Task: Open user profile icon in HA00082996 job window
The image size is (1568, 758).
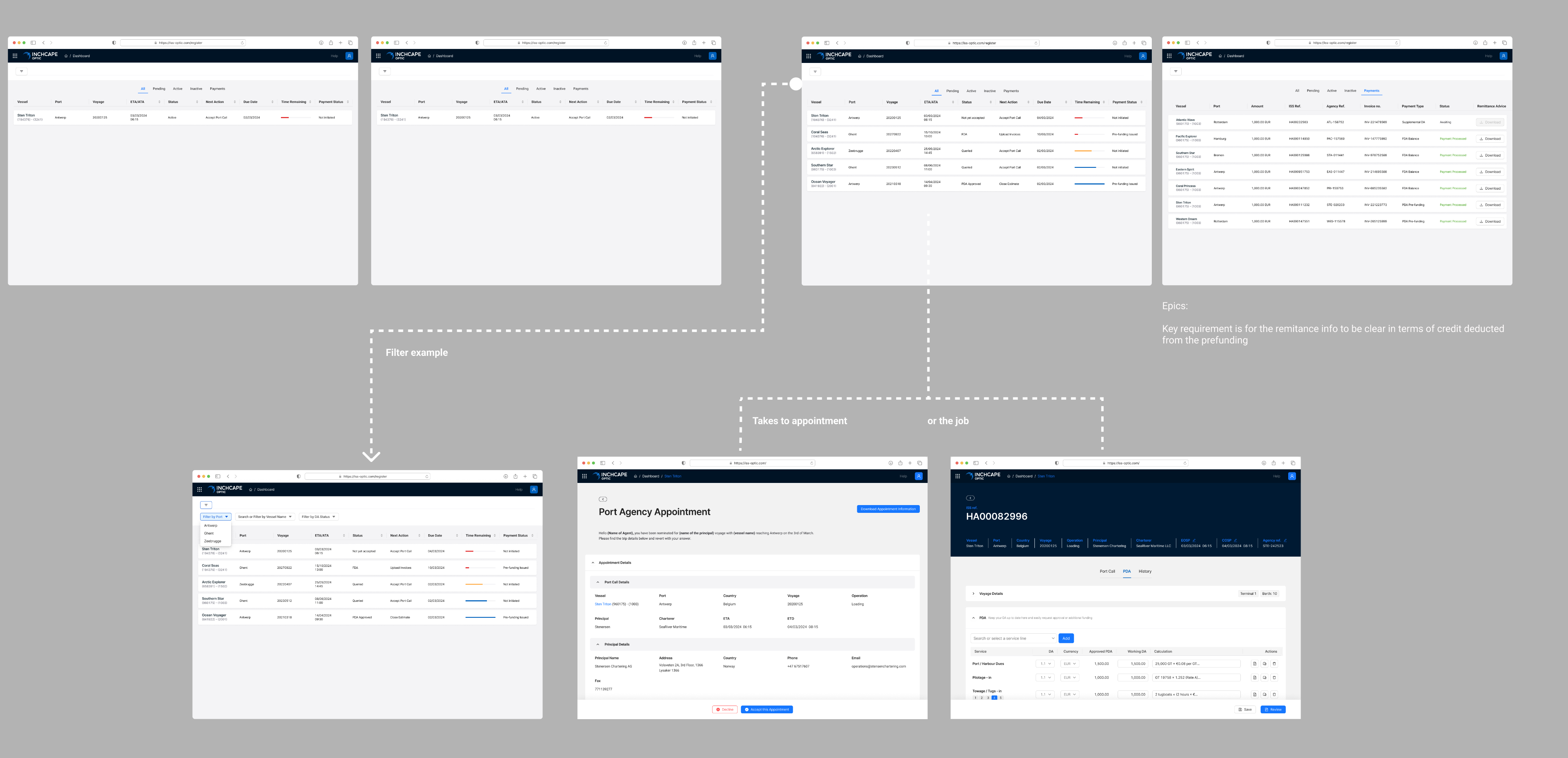Action: click(x=1292, y=476)
